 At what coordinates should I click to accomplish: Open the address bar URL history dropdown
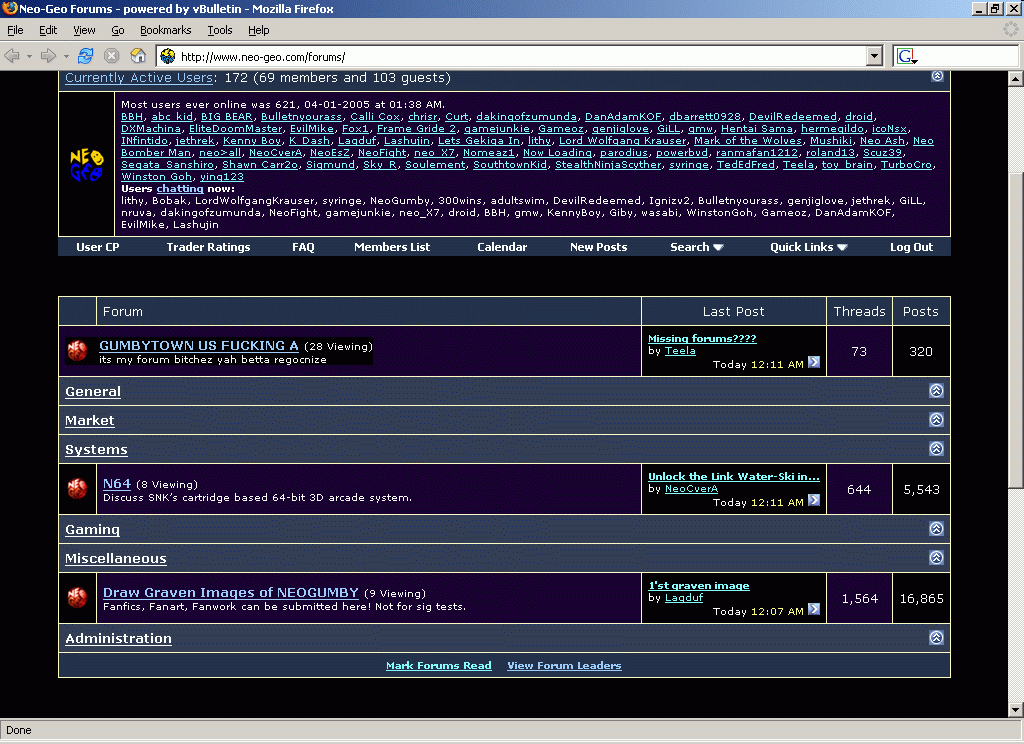[874, 57]
